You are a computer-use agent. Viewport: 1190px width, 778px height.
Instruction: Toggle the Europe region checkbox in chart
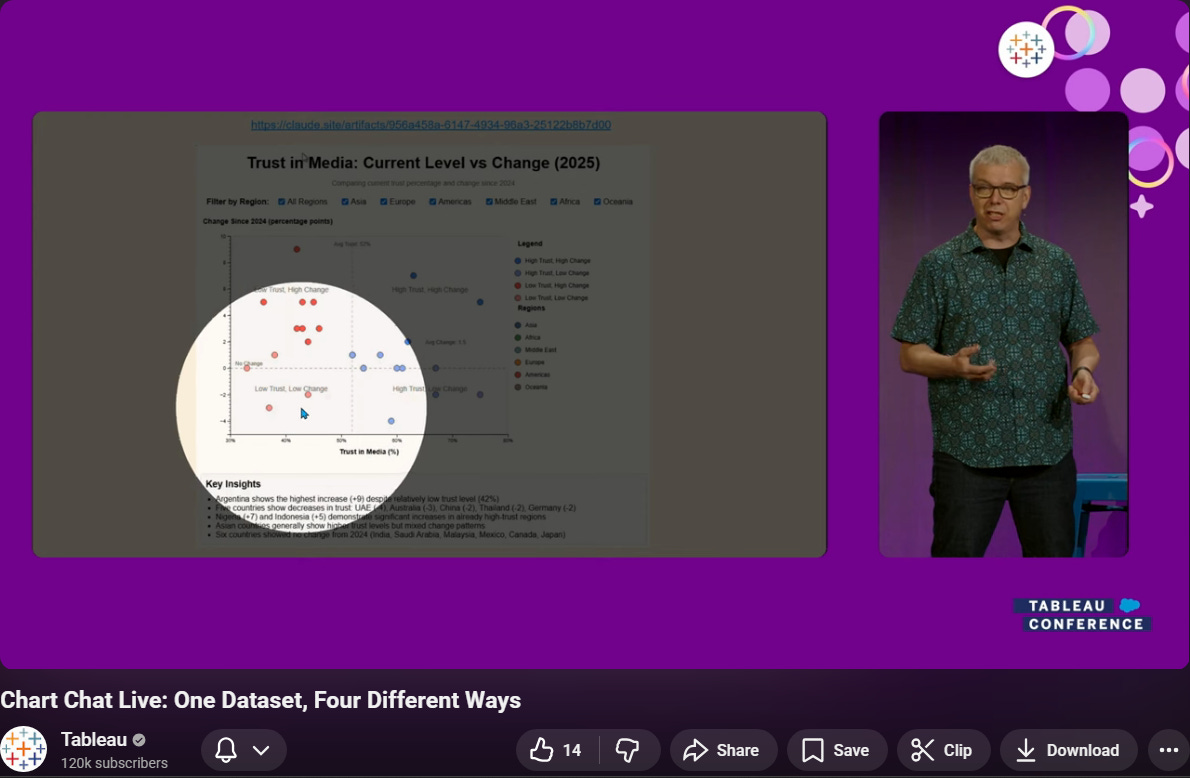pos(383,202)
